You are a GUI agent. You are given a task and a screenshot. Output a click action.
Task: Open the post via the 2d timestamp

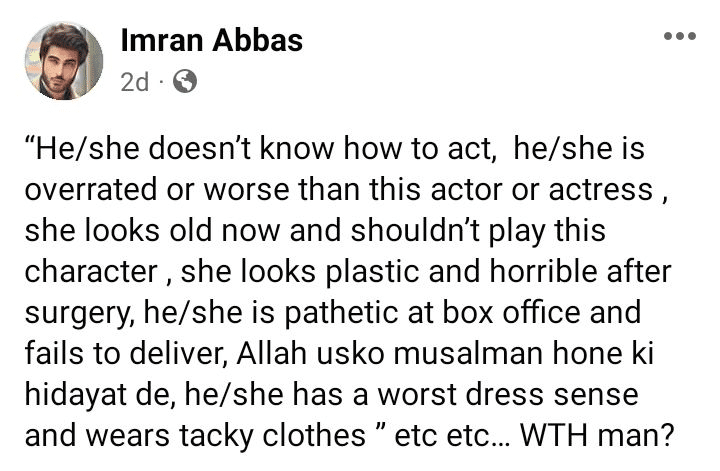pyautogui.click(x=133, y=83)
